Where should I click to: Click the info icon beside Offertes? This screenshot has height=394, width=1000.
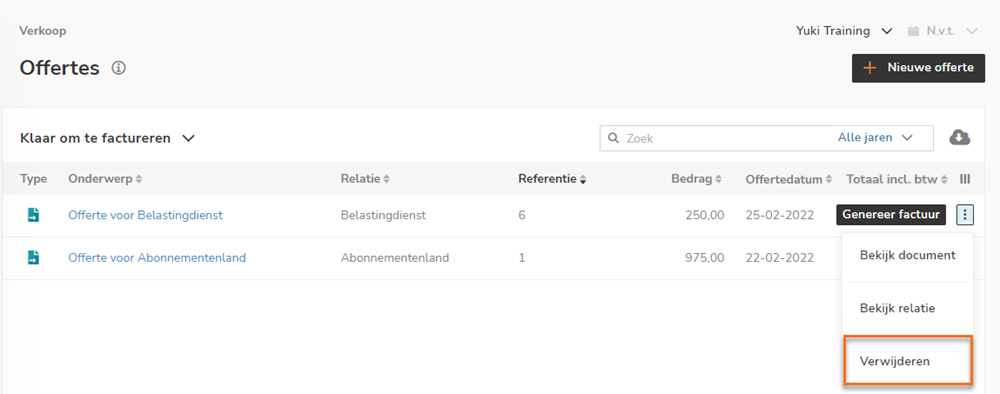point(119,68)
